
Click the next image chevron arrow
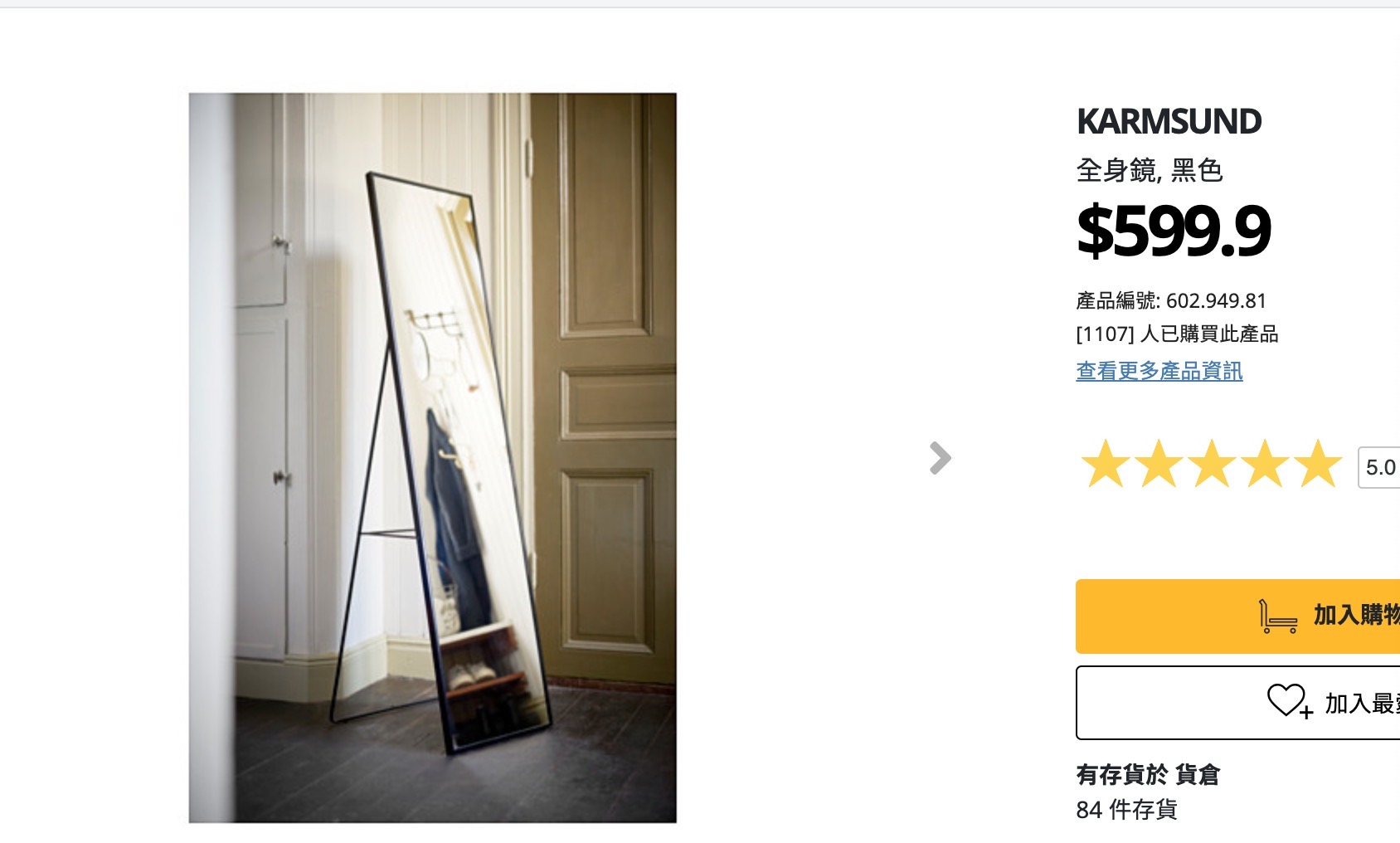click(x=941, y=458)
